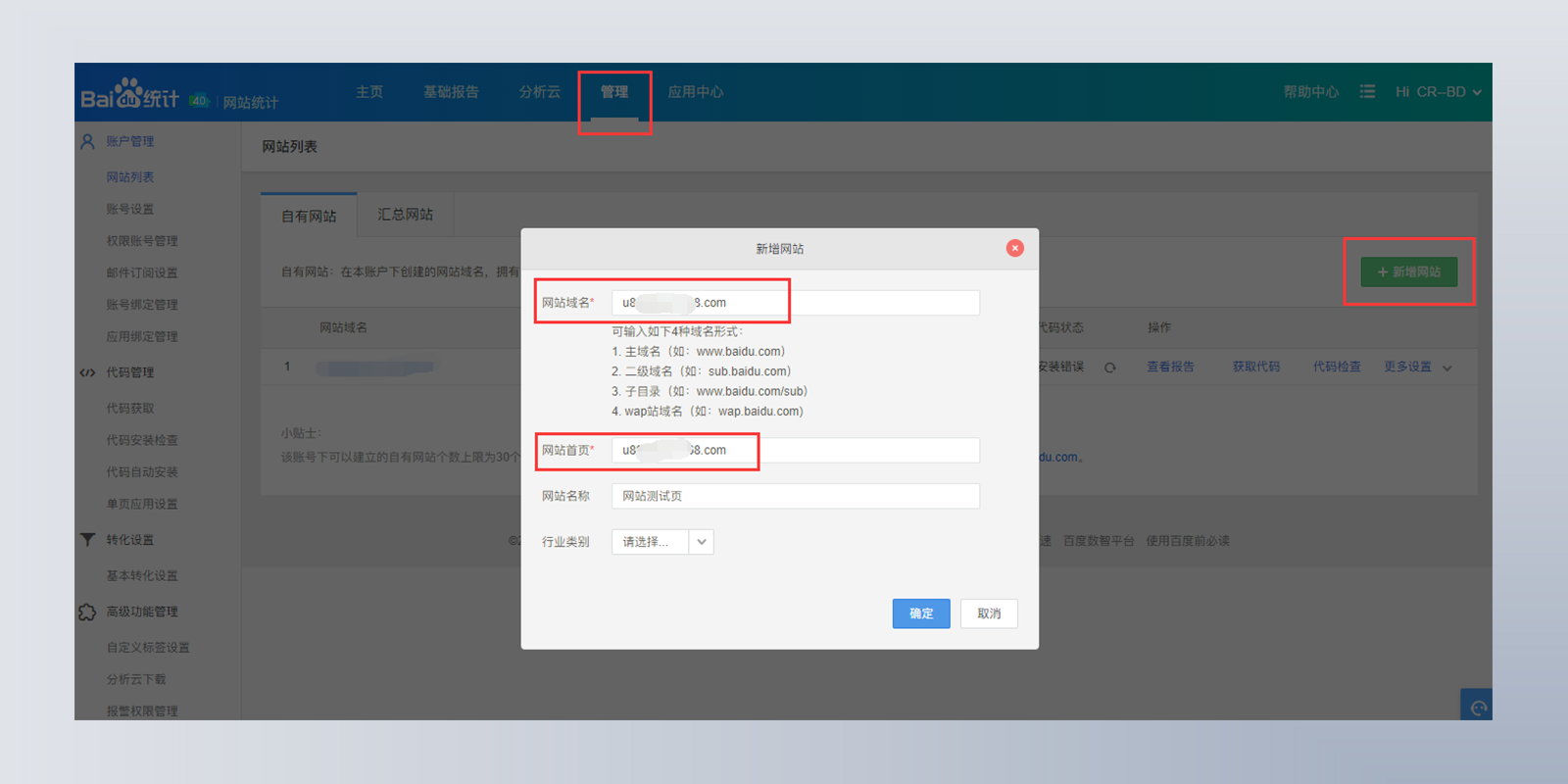Click the 代码管理 code icon in the sidebar
This screenshot has width=1568, height=784.
pos(87,372)
